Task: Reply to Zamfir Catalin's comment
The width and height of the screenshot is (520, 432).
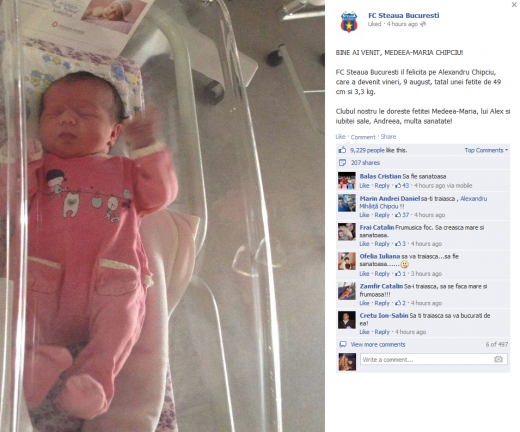Action: [x=382, y=303]
